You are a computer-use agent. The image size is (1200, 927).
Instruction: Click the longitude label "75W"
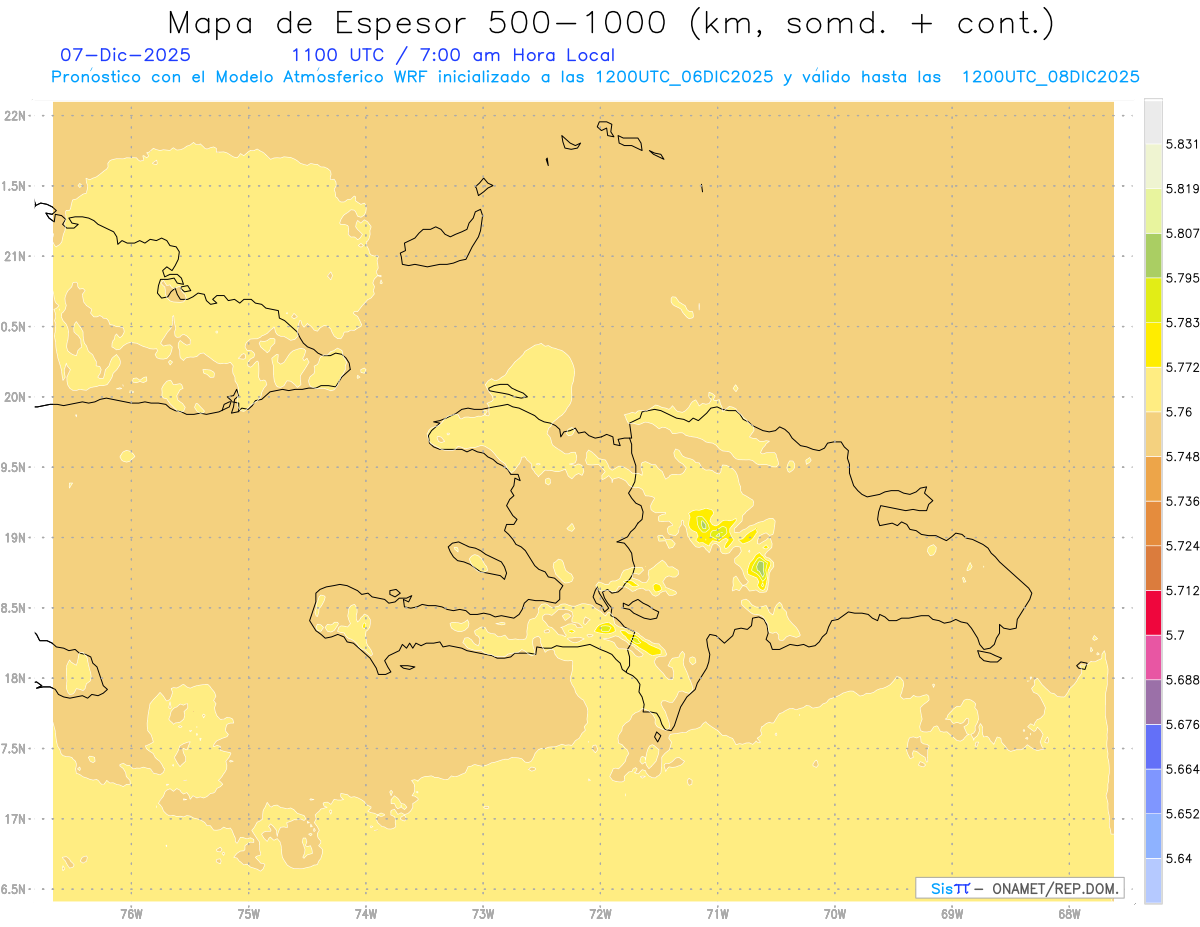pos(248,913)
